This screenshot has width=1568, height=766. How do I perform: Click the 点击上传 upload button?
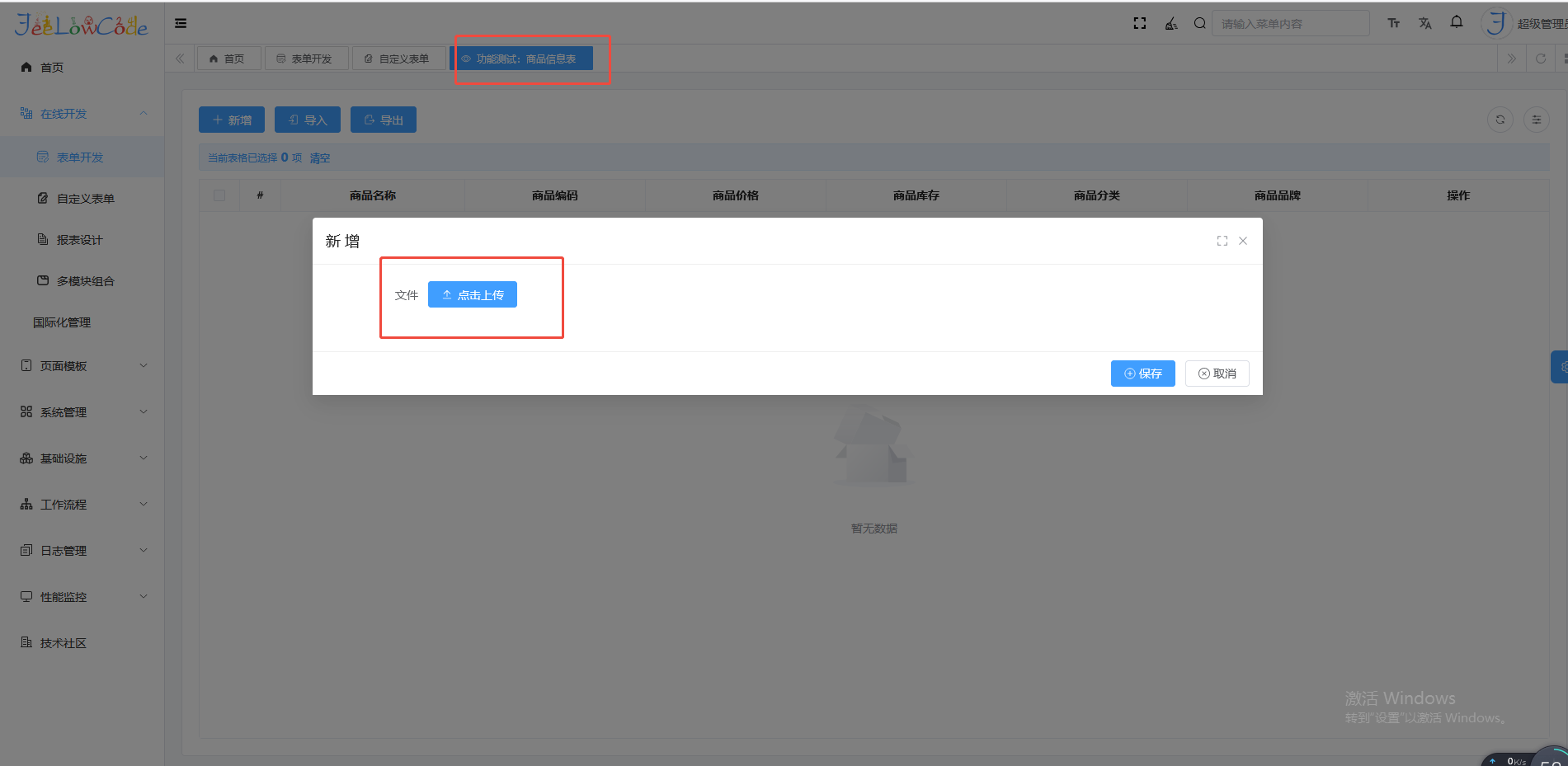(x=472, y=294)
